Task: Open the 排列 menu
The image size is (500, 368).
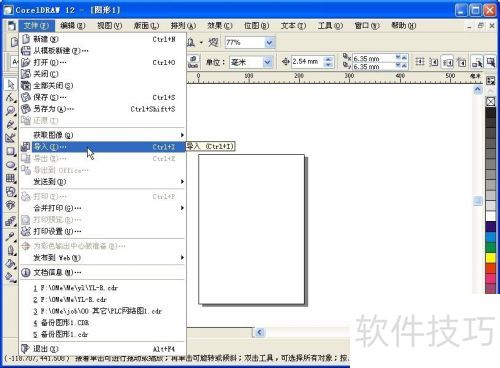Action: (183, 26)
